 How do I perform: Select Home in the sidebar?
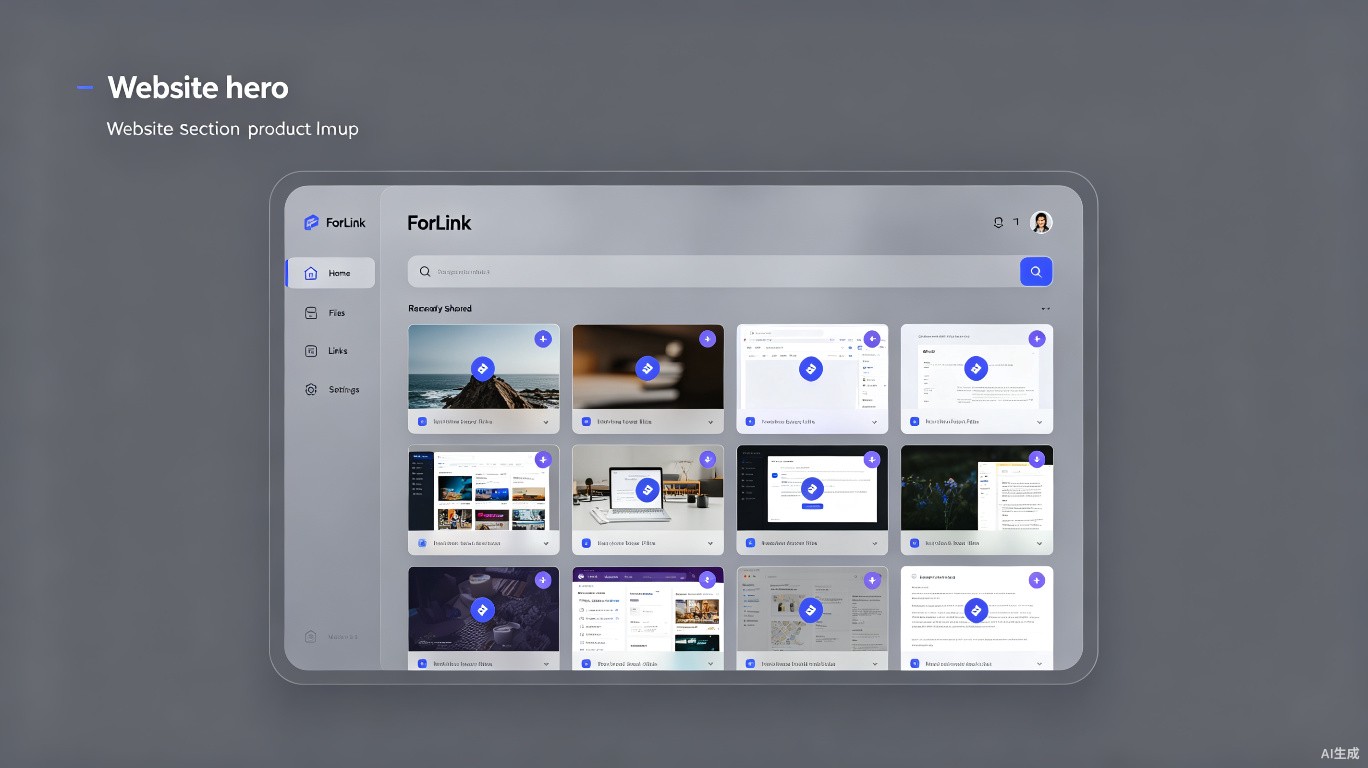pyautogui.click(x=330, y=273)
